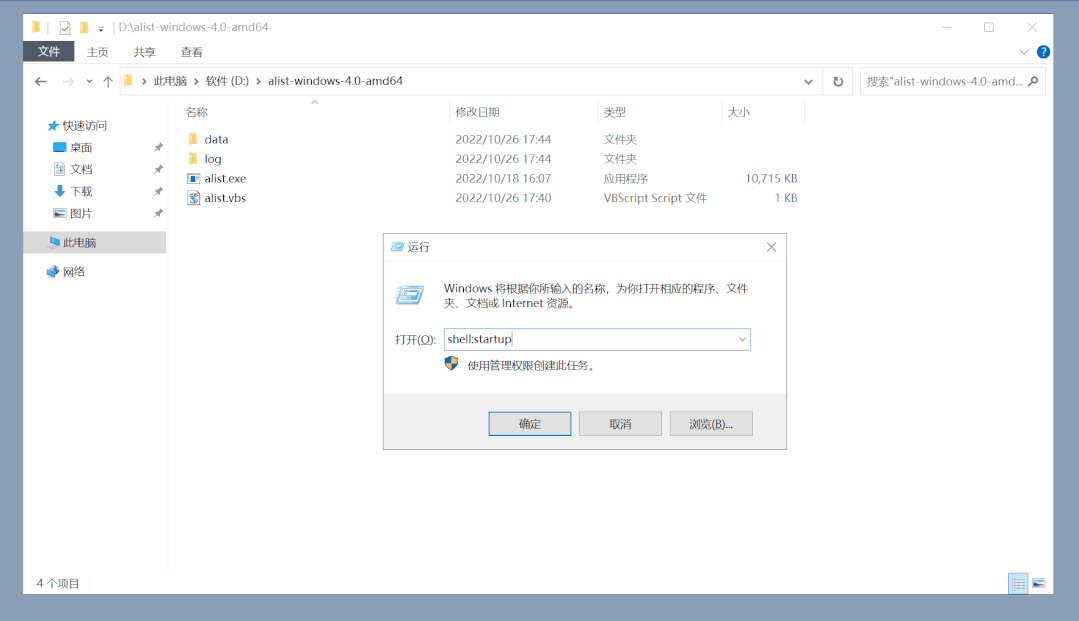The width and height of the screenshot is (1079, 621).
Task: Go up one folder level
Action: [108, 81]
